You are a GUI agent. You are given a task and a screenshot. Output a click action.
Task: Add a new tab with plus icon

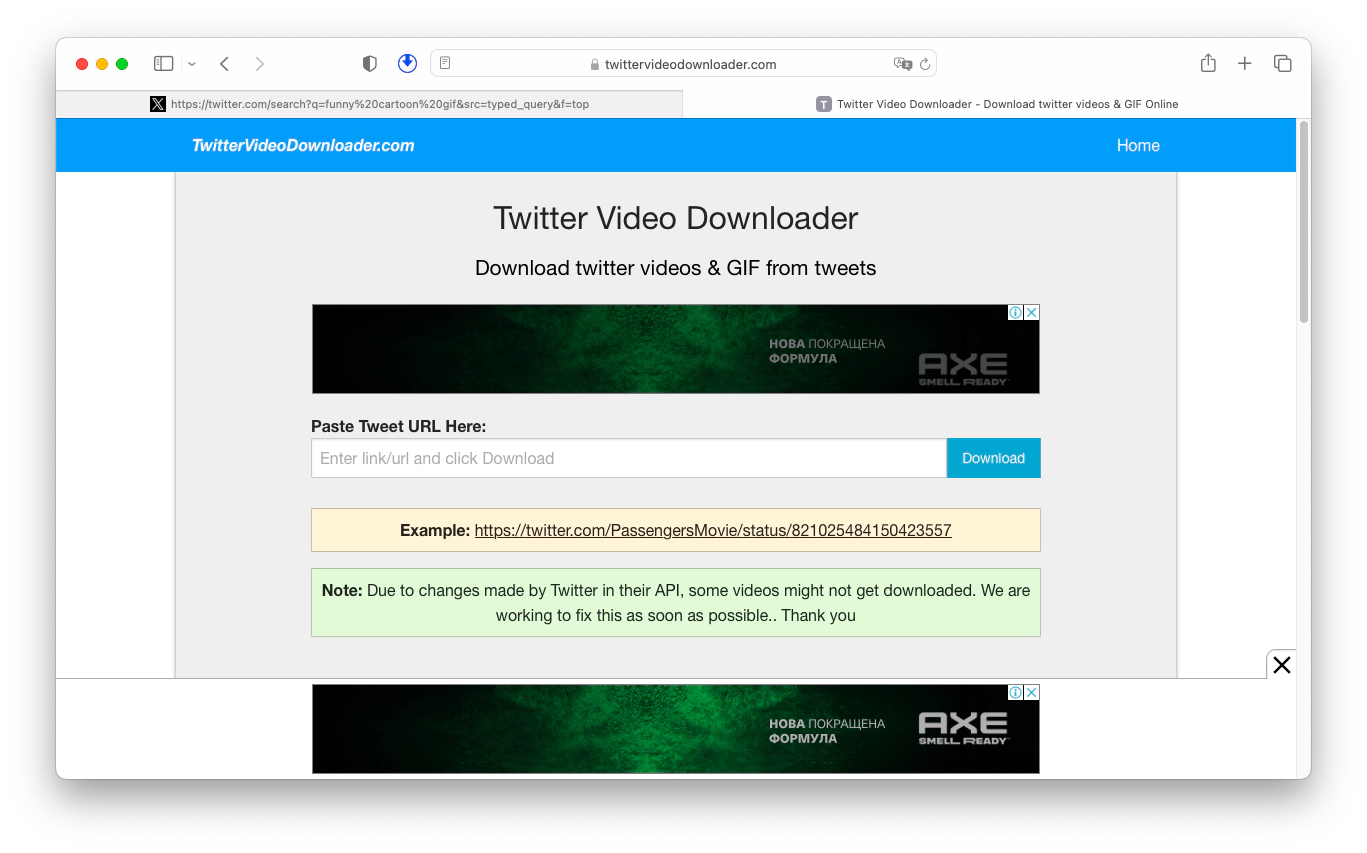(x=1245, y=64)
